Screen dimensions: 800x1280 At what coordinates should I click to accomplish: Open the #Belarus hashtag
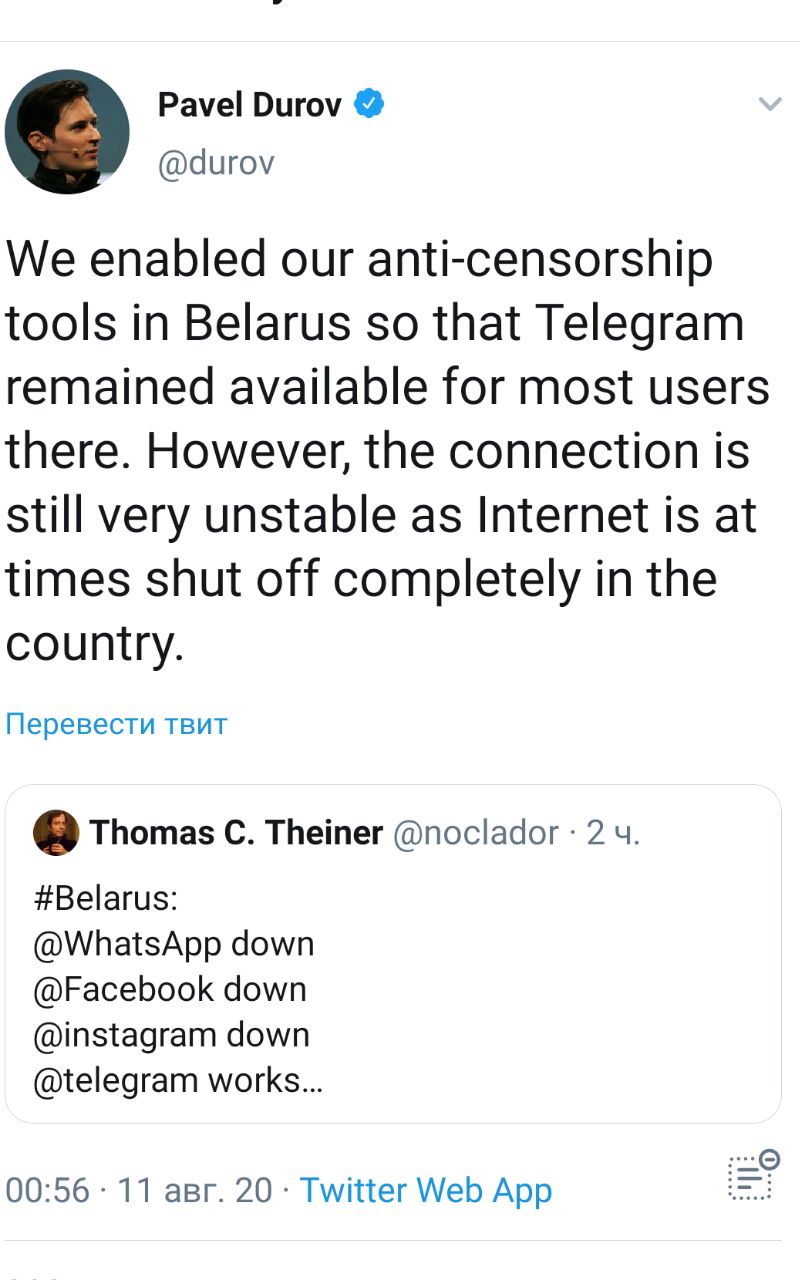pos(106,898)
